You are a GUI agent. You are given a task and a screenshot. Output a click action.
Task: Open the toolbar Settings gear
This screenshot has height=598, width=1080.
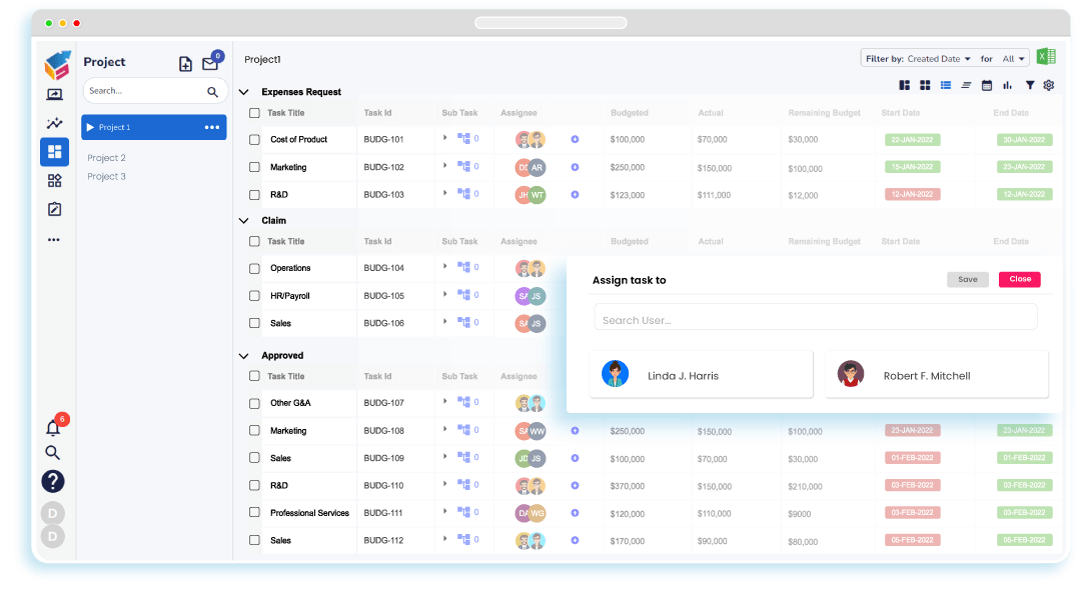[x=1048, y=85]
